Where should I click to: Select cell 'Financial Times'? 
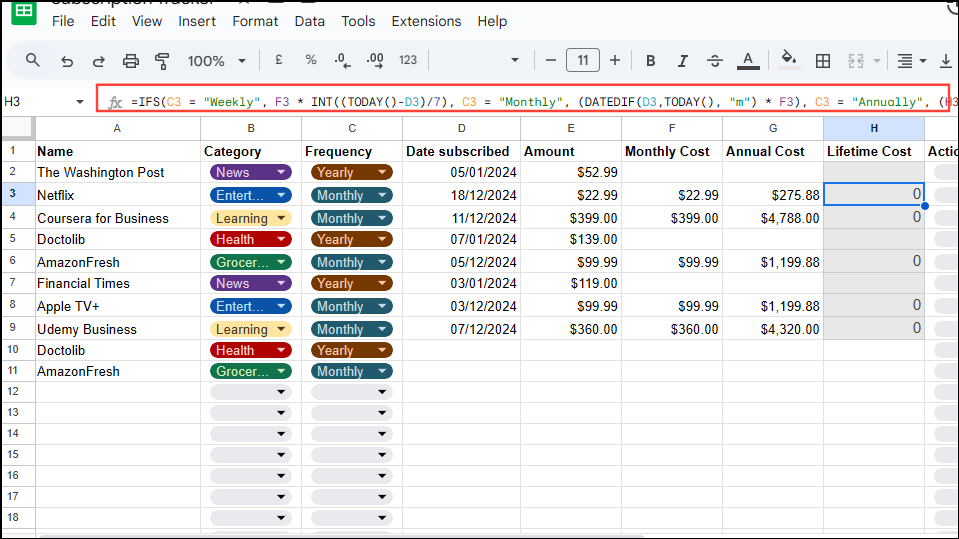[x=117, y=283]
